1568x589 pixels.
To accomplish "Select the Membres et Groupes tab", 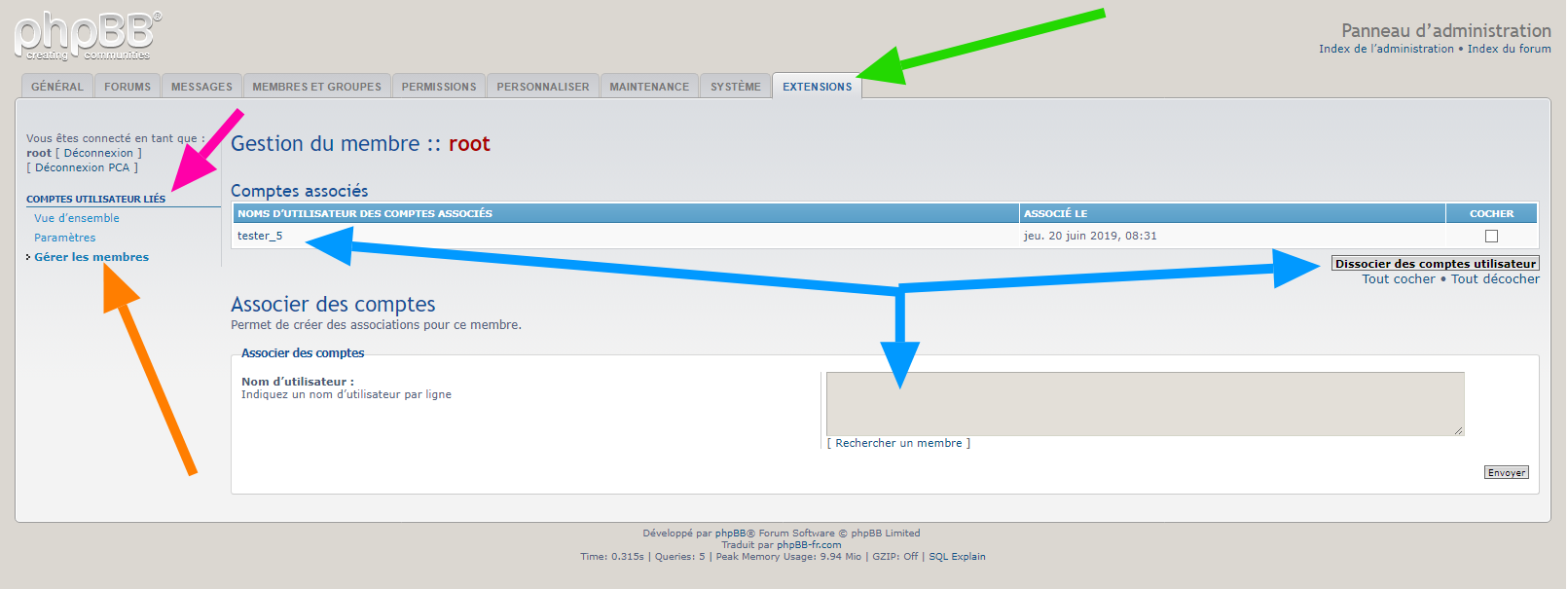I will click(x=316, y=87).
